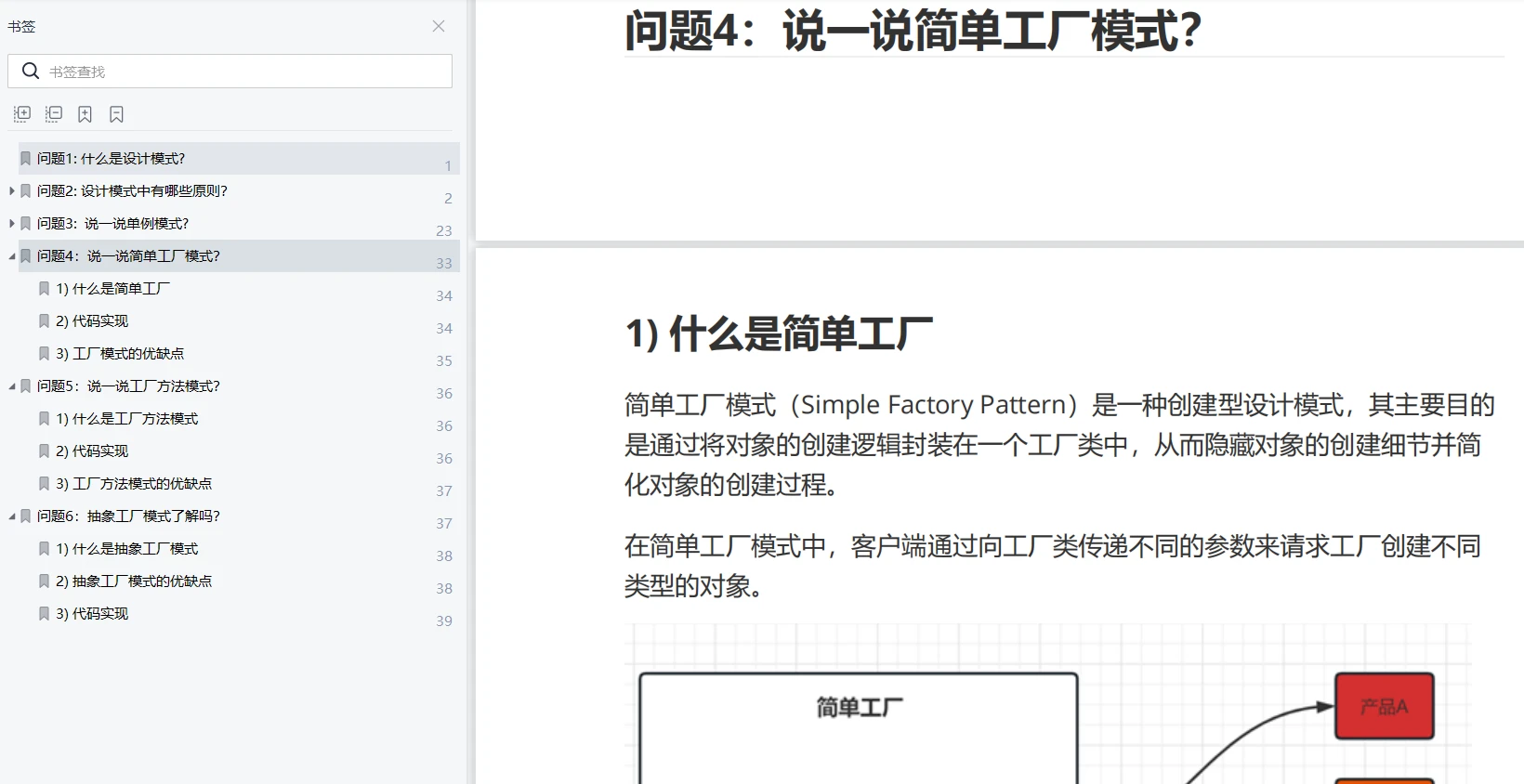Image resolution: width=1524 pixels, height=784 pixels.
Task: Click the bookmark icon beside 问题1
Action: pyautogui.click(x=26, y=159)
